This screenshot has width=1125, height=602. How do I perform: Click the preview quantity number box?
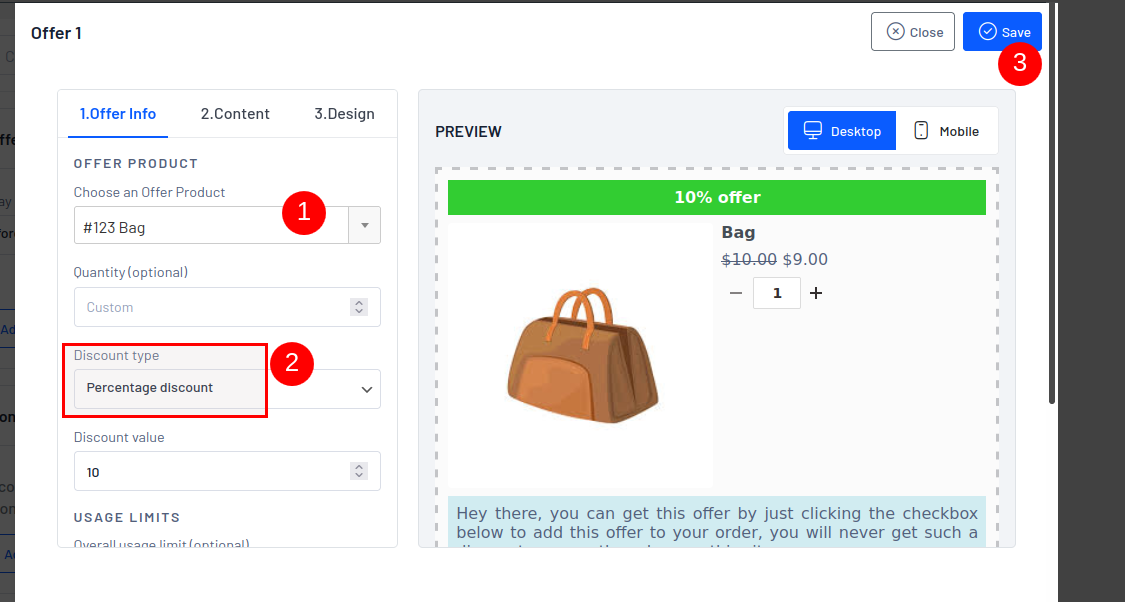(776, 293)
